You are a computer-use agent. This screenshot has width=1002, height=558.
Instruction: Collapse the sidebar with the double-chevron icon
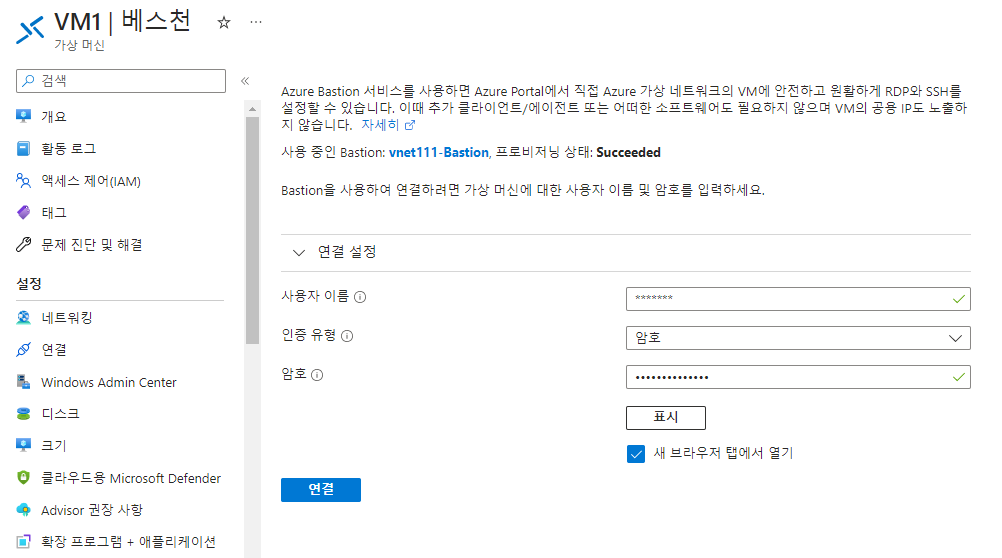tap(245, 81)
